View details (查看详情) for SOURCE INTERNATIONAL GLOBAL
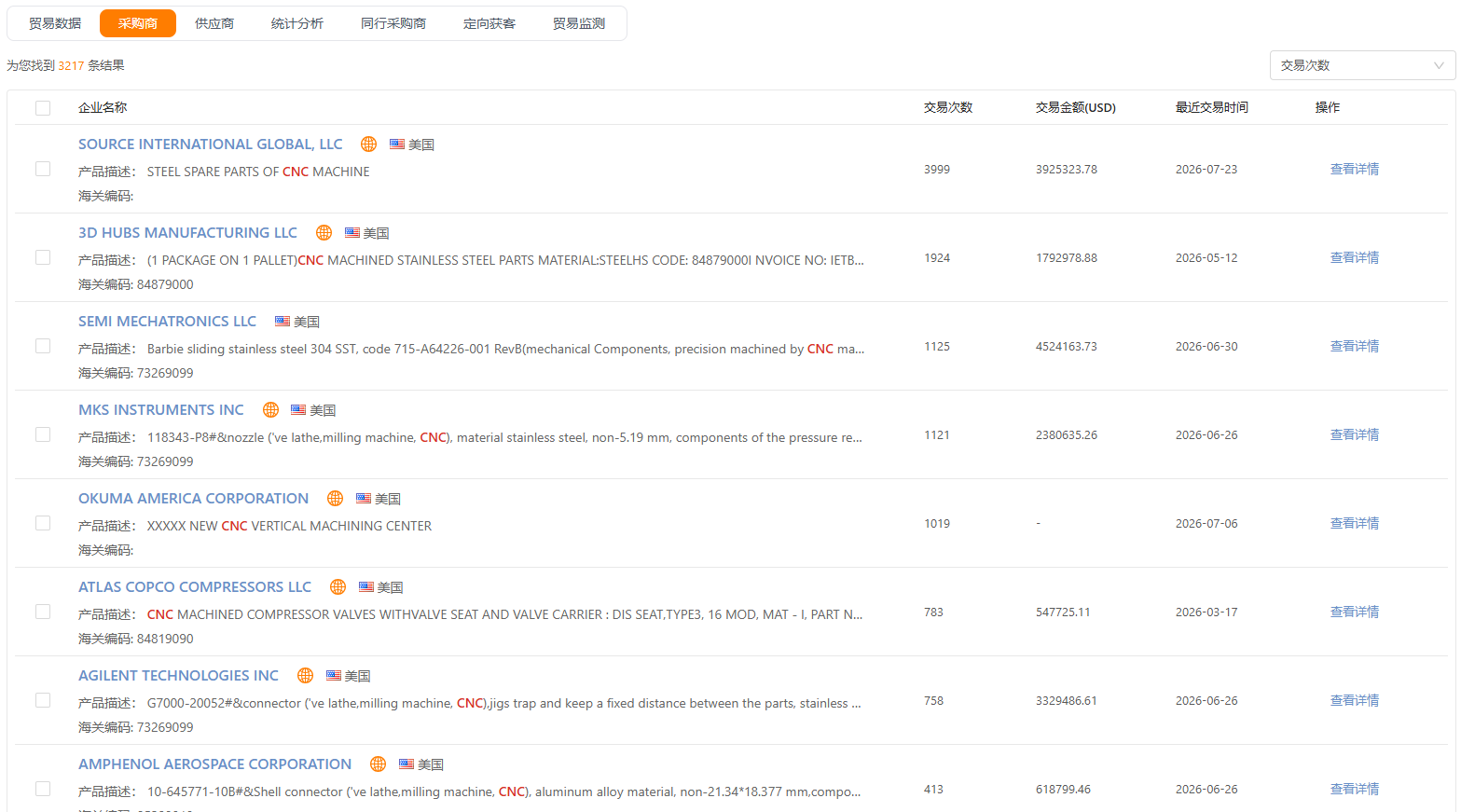 (1355, 169)
